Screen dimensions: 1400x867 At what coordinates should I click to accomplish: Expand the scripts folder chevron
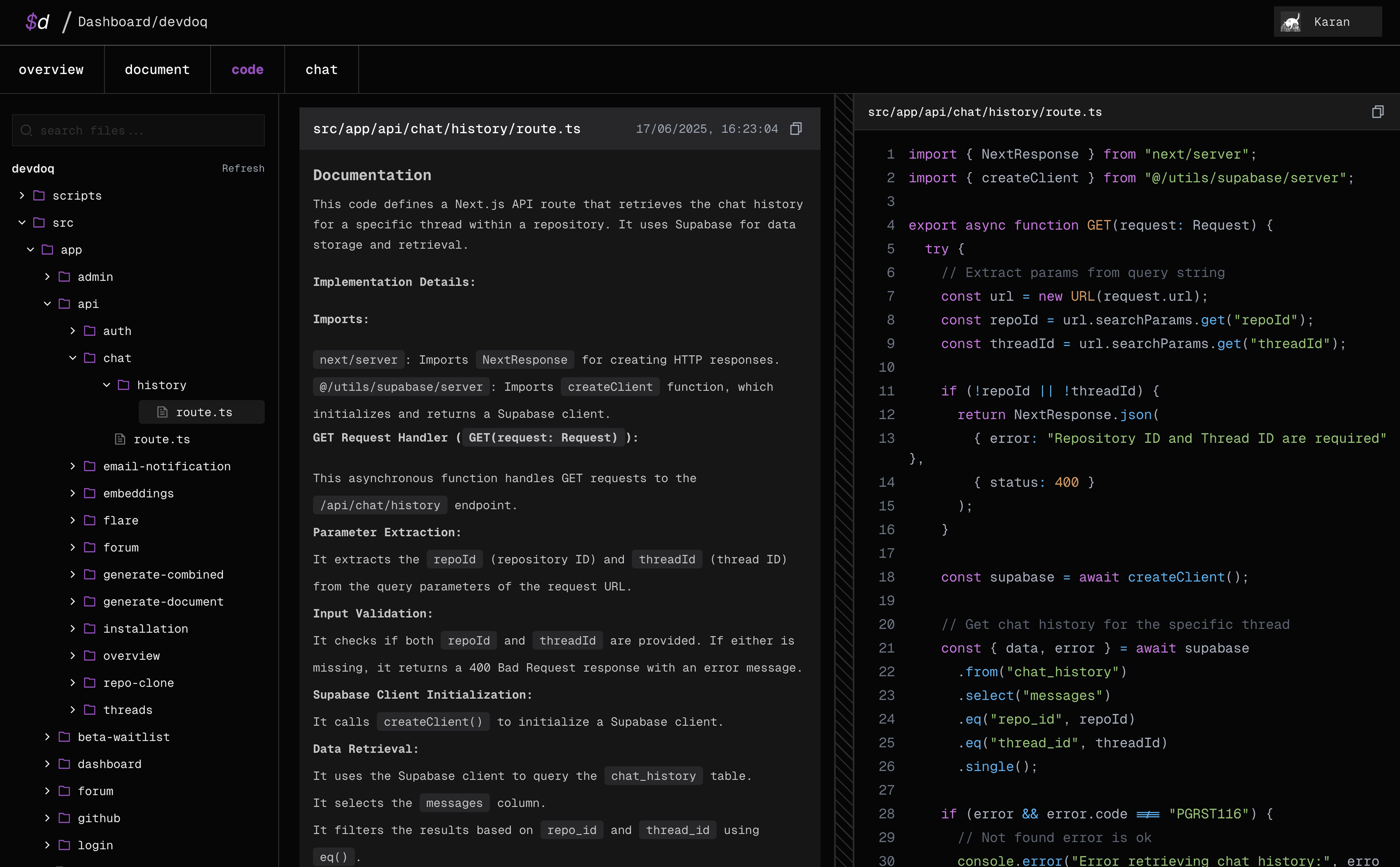(22, 196)
